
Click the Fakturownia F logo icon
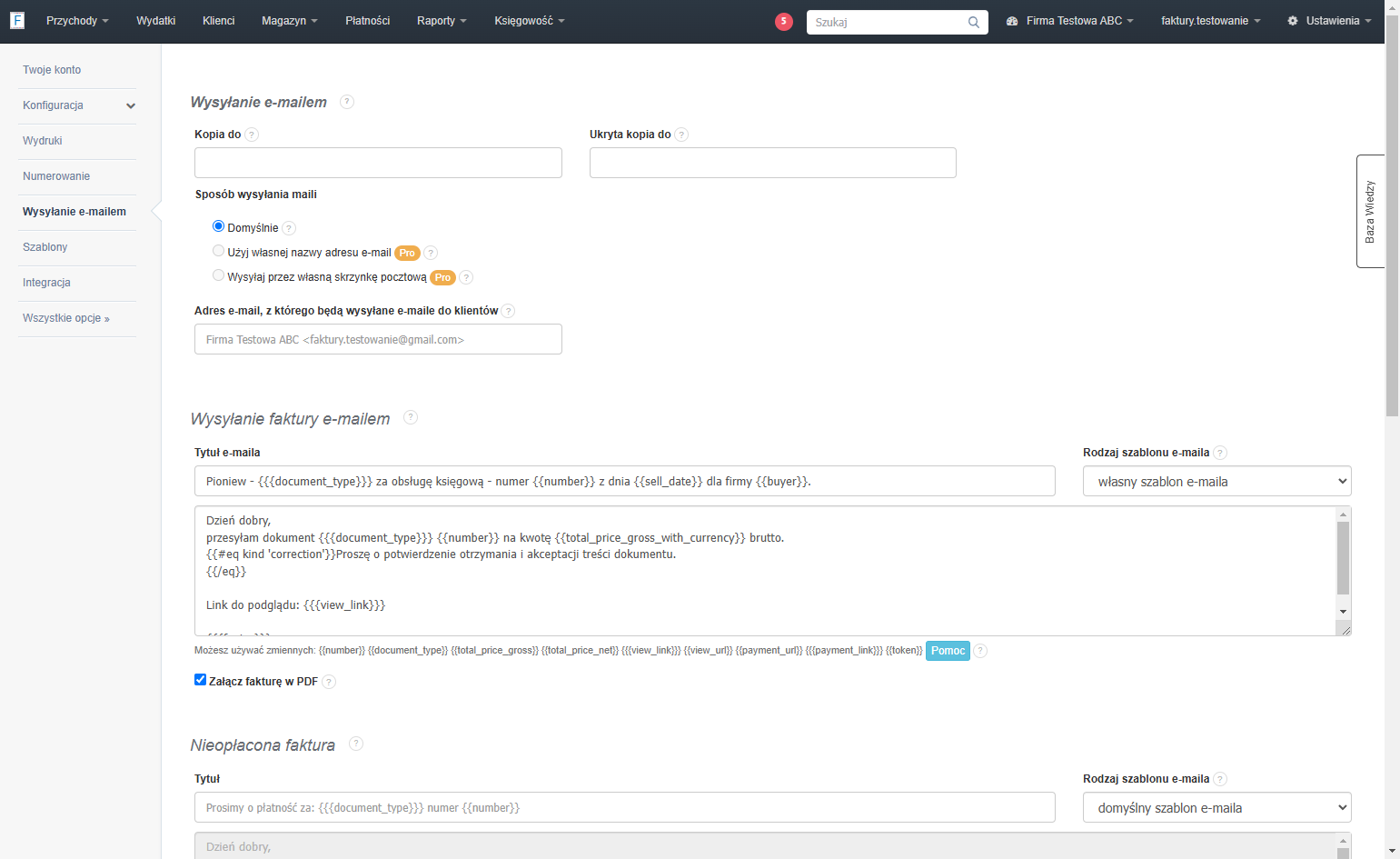(17, 20)
